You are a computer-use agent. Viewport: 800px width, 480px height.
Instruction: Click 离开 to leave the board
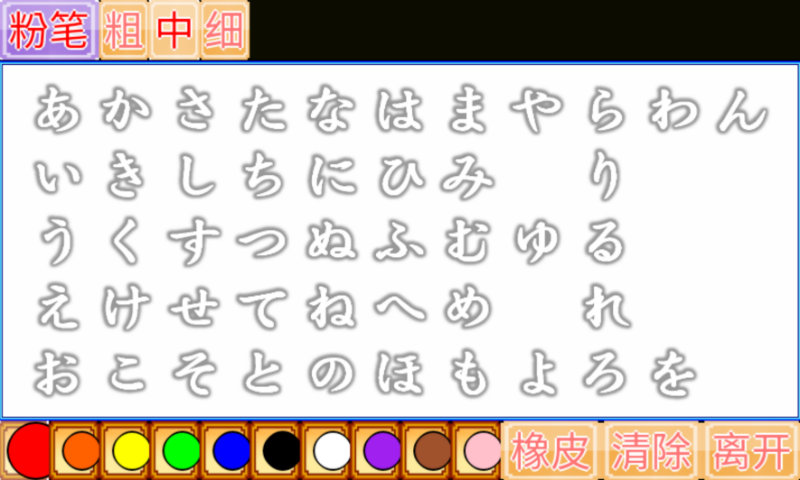point(752,451)
